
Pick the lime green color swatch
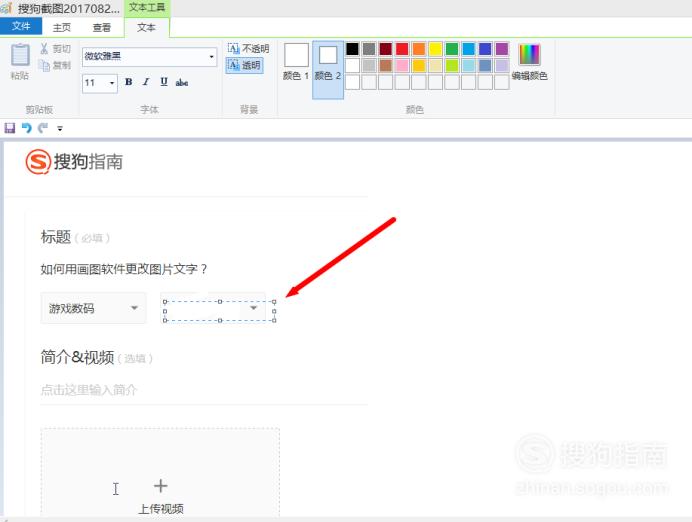point(452,65)
